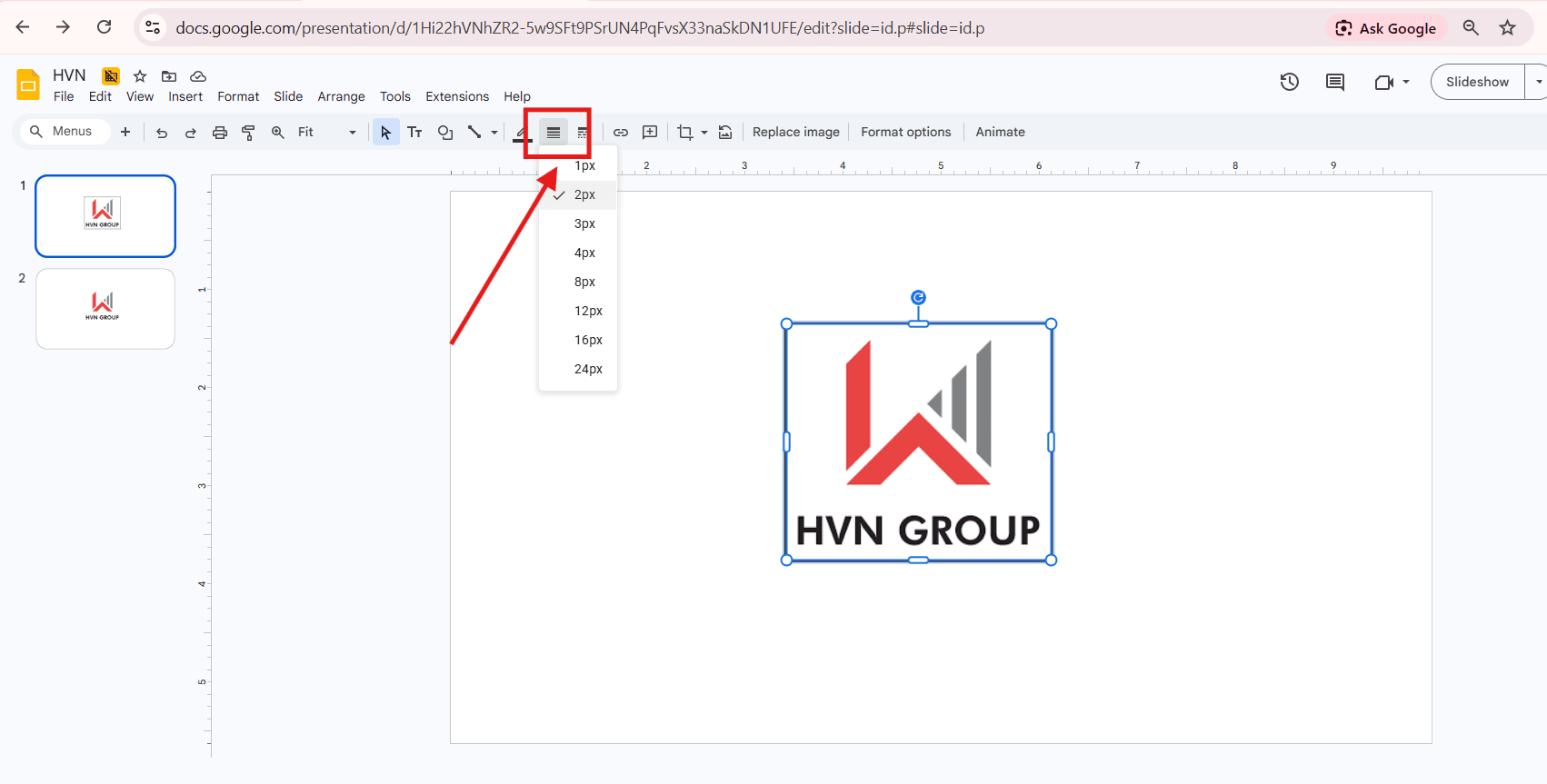Click the Replace image button

tap(796, 132)
